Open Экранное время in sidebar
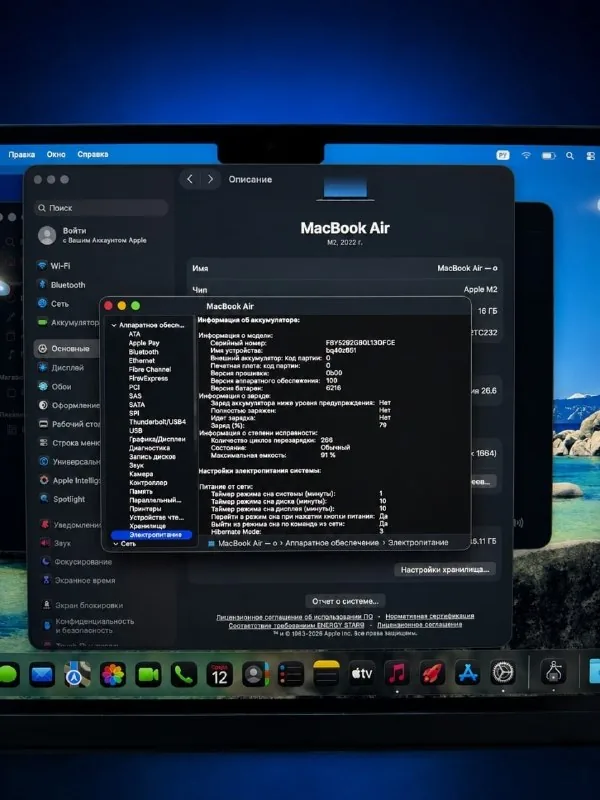Image resolution: width=600 pixels, height=800 pixels. point(78,580)
